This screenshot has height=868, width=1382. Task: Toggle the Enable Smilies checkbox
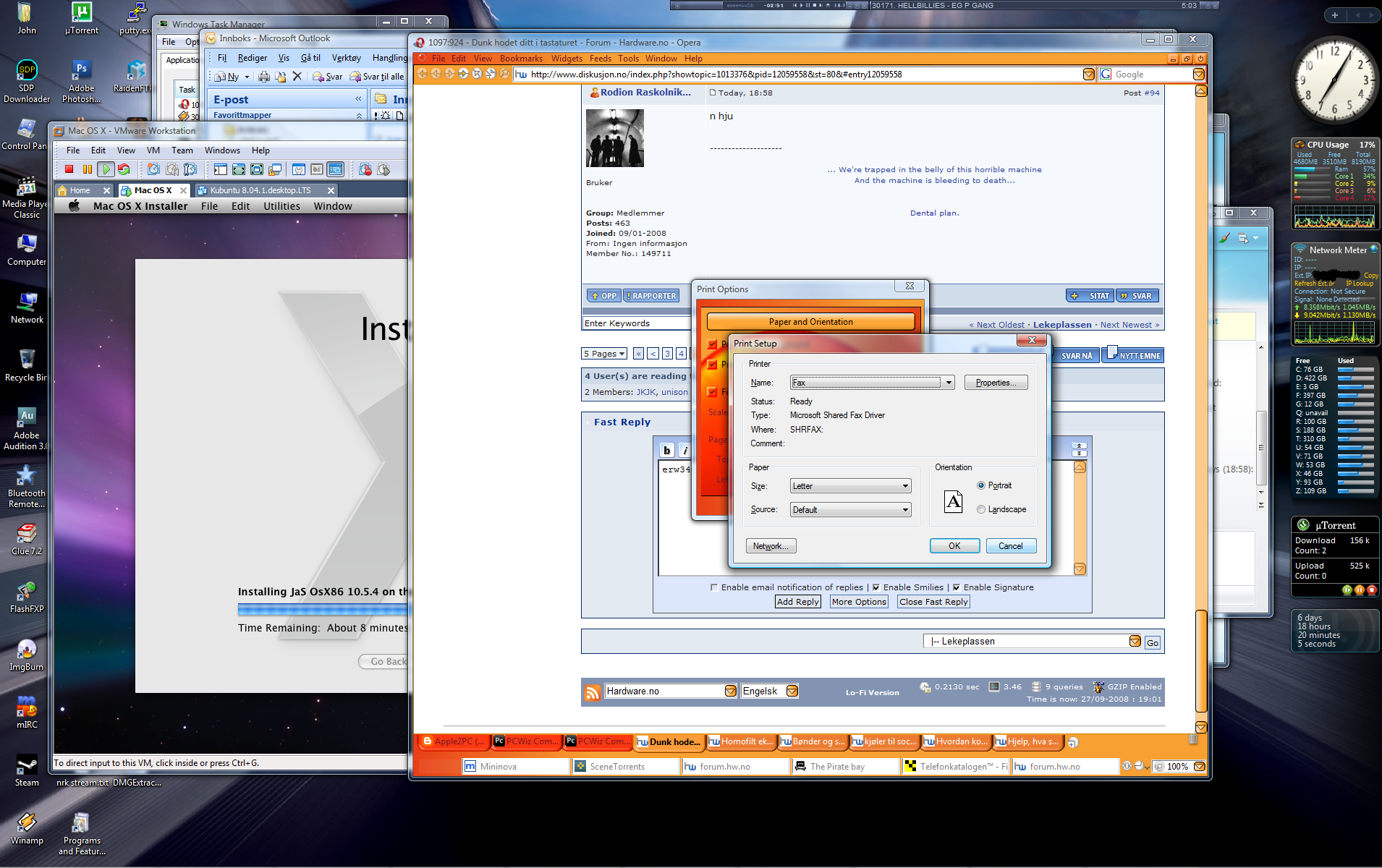point(876,587)
